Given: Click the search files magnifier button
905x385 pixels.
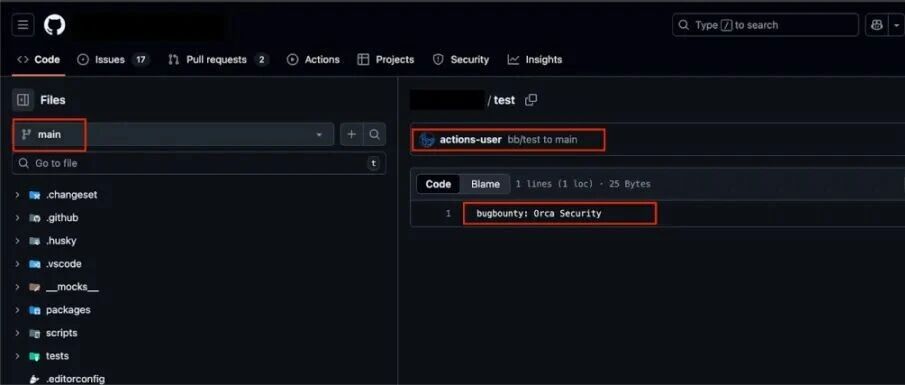Looking at the screenshot, I should 375,134.
